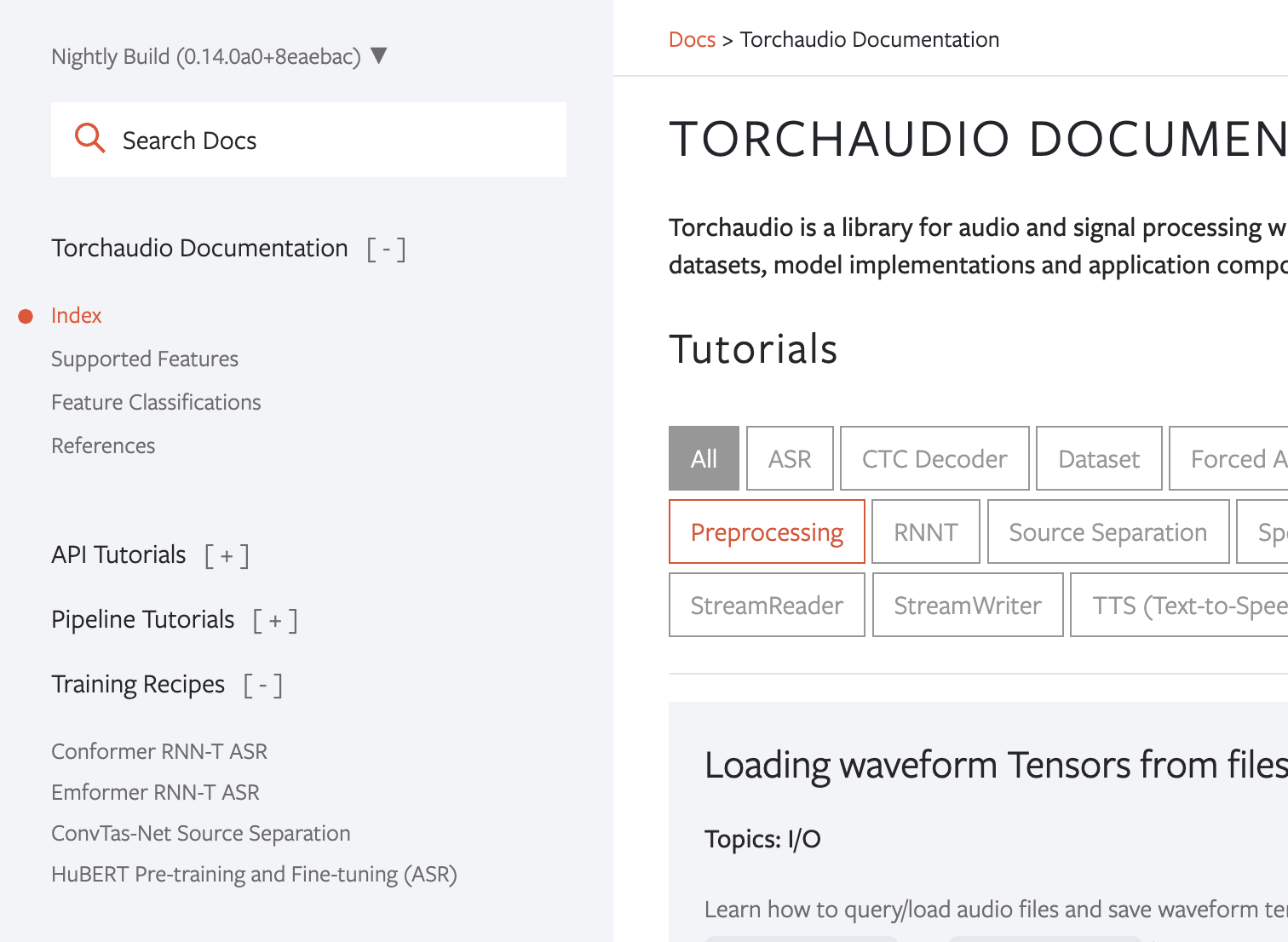This screenshot has width=1288, height=942.
Task: Click the Torchaudio Documentation sidebar heading
Action: (x=199, y=248)
